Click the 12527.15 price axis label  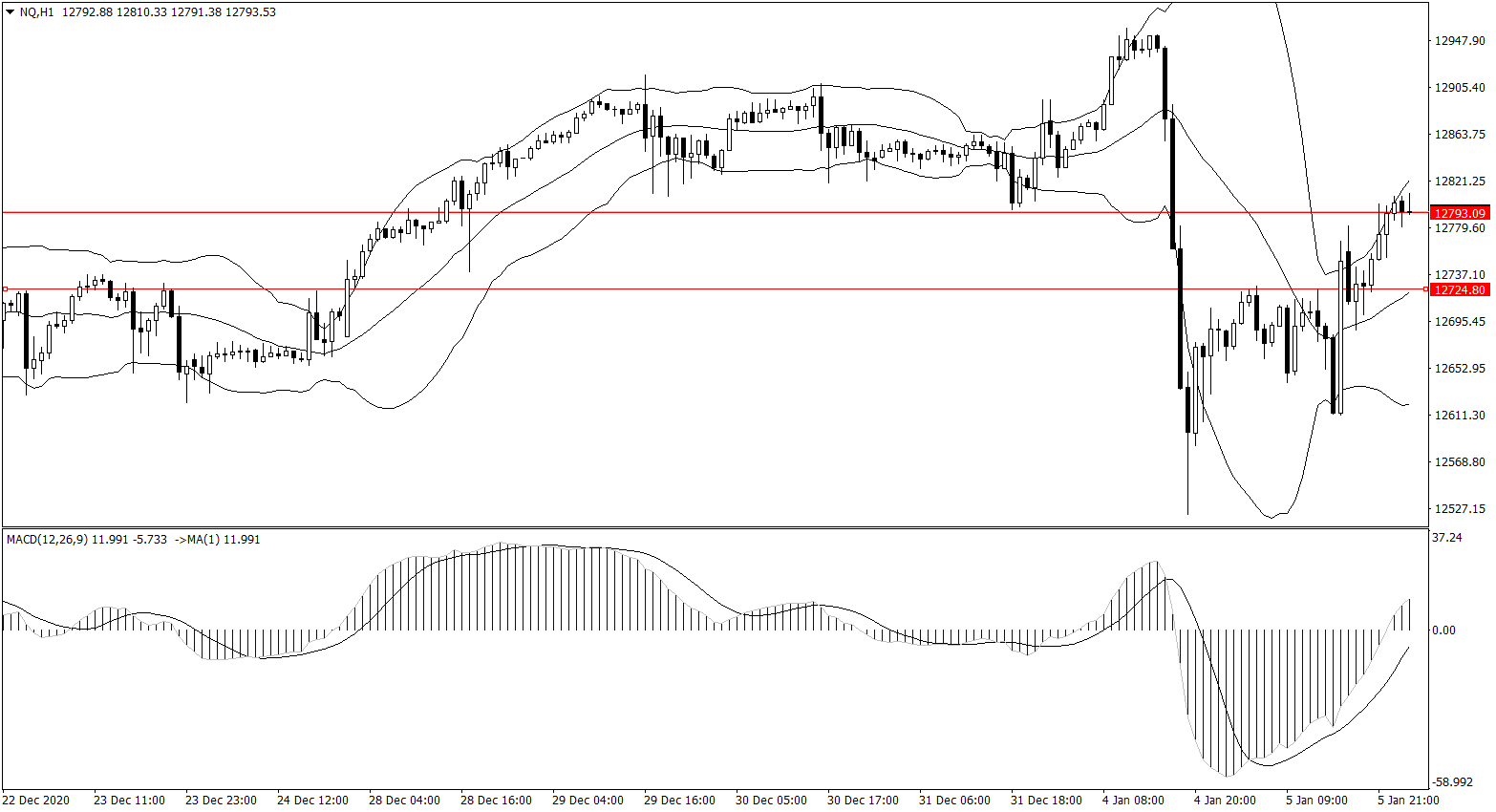1460,509
